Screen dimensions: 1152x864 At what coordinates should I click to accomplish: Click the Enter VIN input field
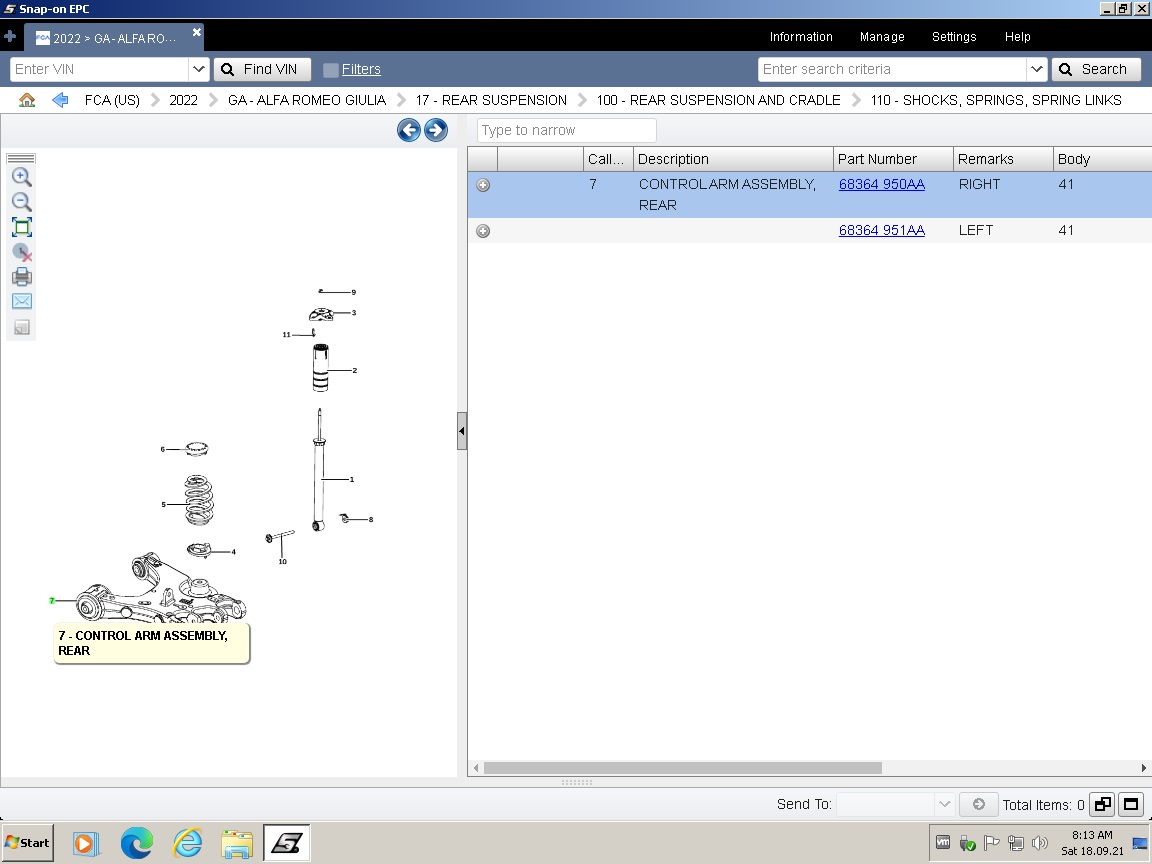tap(99, 69)
